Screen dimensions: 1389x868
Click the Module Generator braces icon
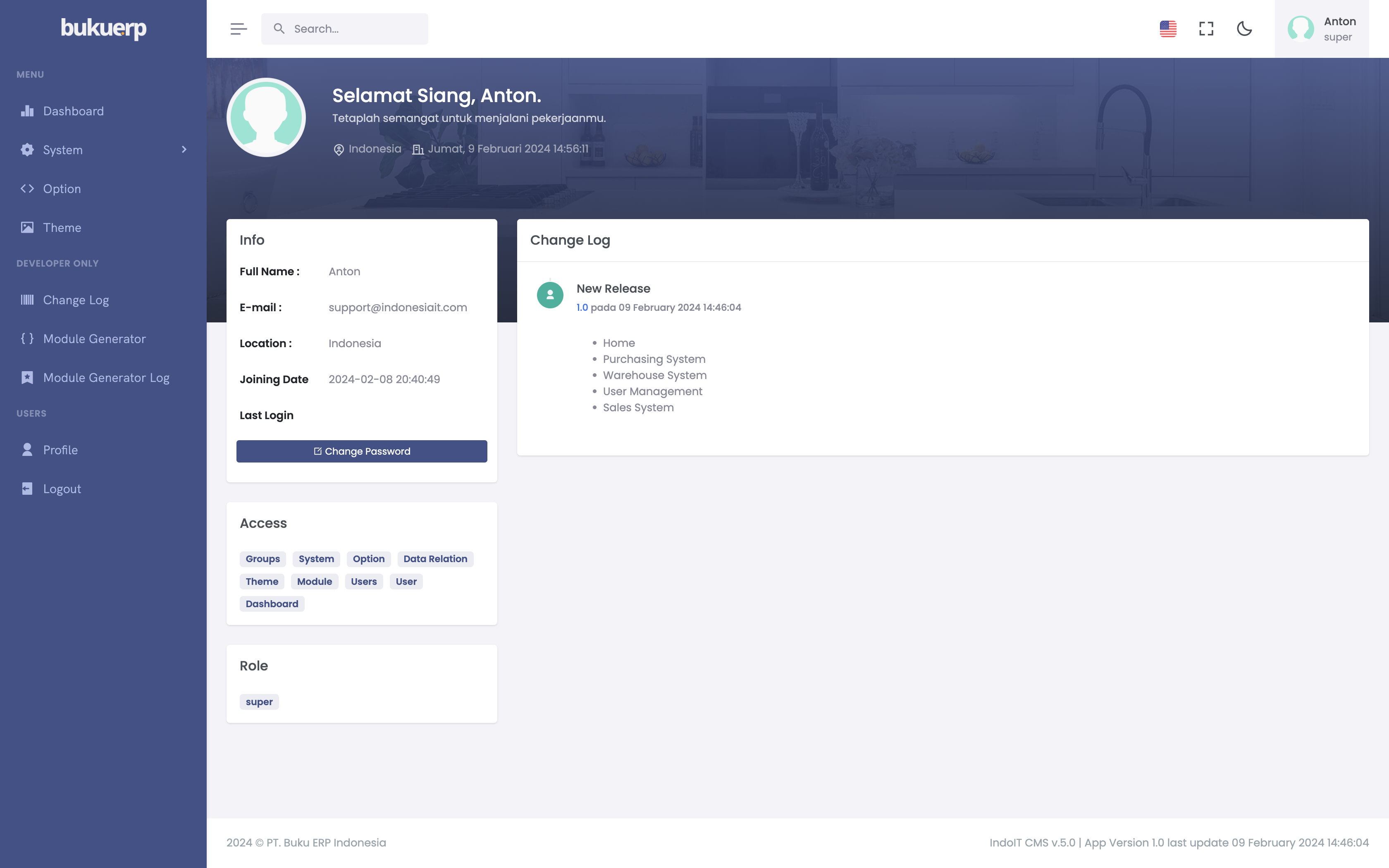click(27, 339)
